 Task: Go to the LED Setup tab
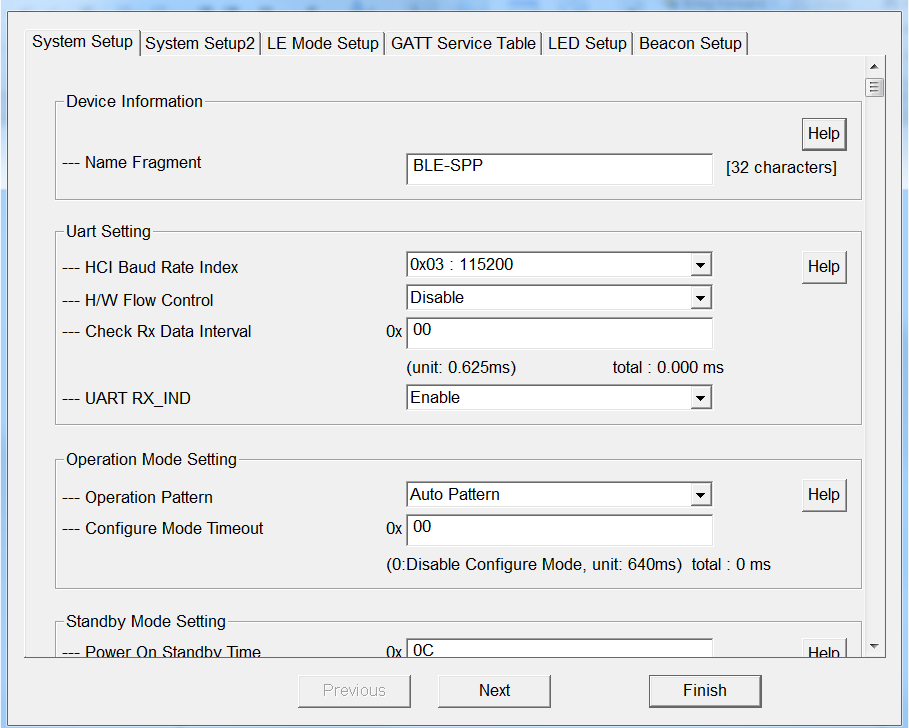click(587, 44)
